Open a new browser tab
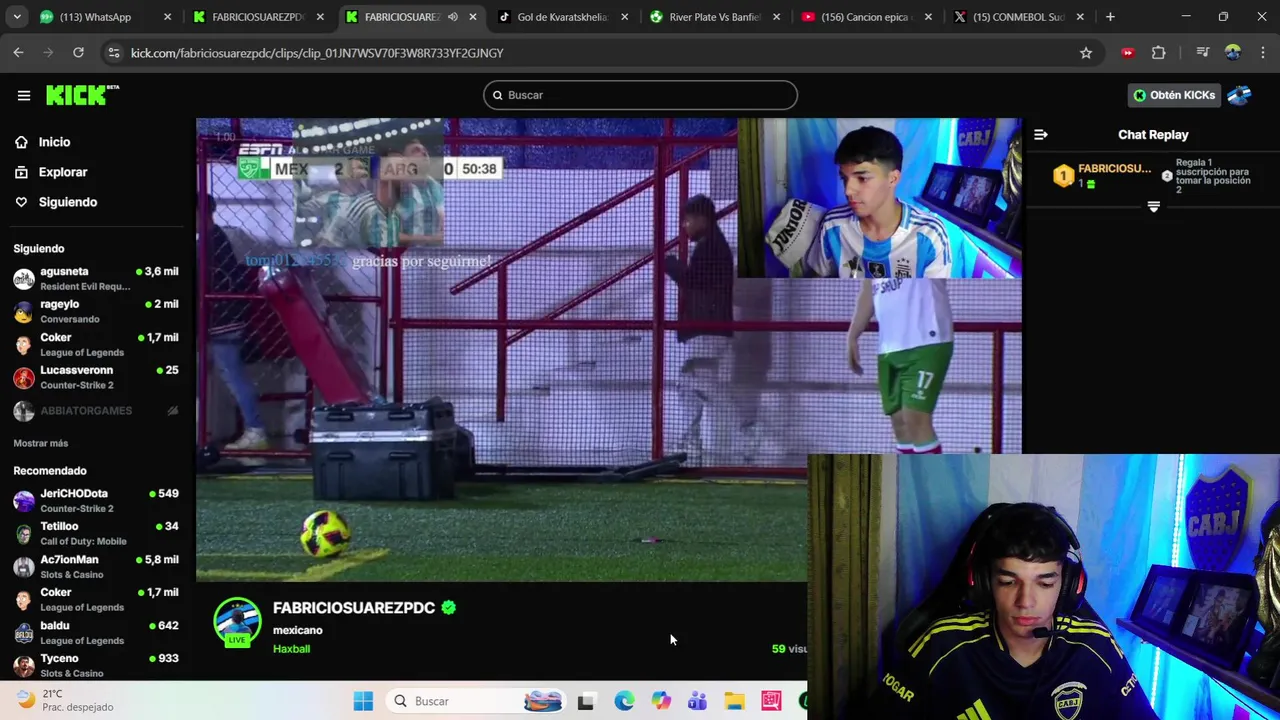Image resolution: width=1280 pixels, height=720 pixels. click(x=1110, y=17)
